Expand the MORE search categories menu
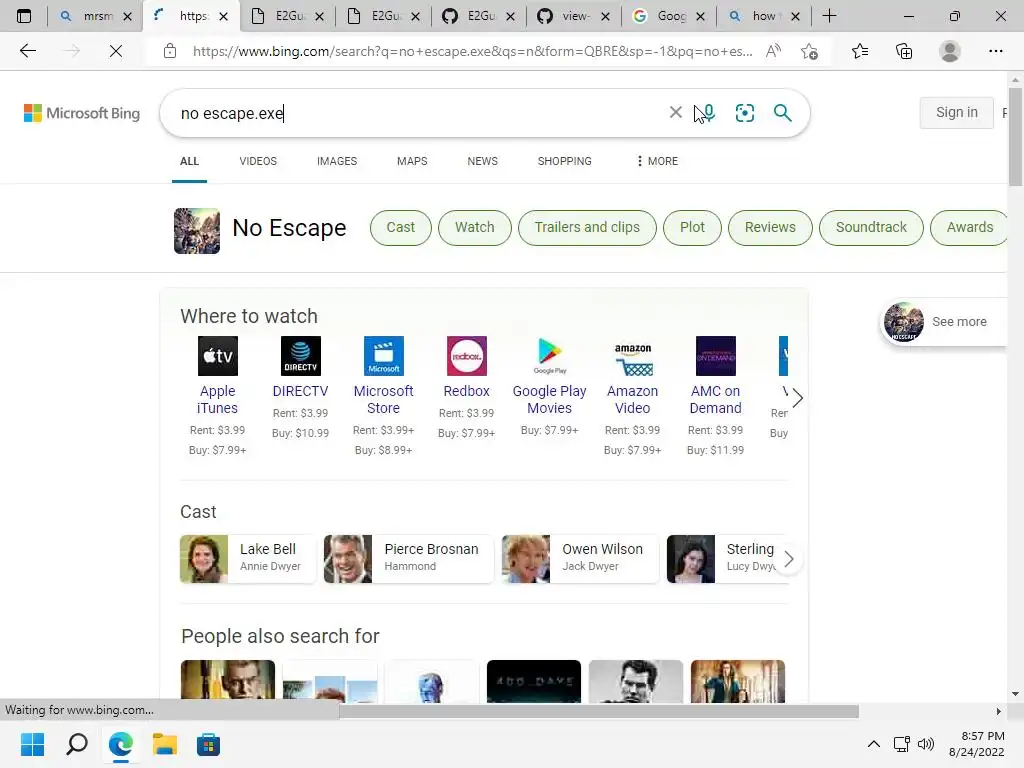The width and height of the screenshot is (1024, 768). coord(658,161)
